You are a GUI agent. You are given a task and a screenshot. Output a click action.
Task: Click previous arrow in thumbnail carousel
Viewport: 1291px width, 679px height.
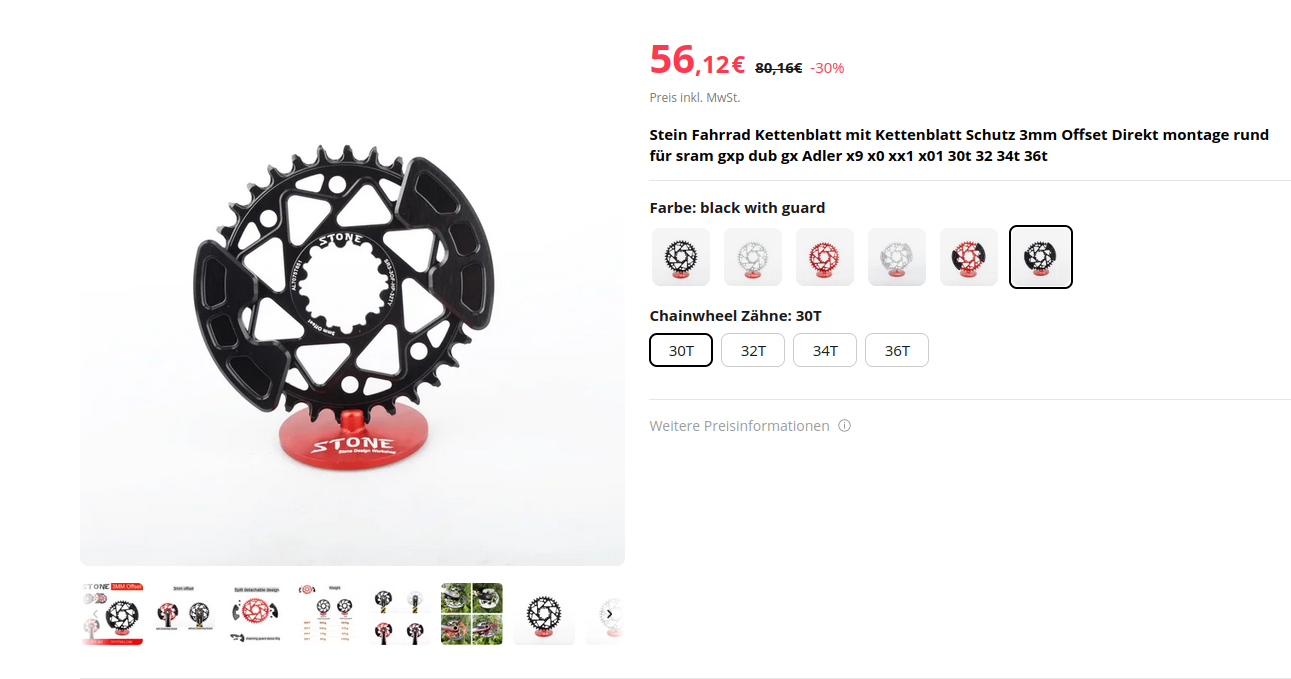click(x=96, y=614)
